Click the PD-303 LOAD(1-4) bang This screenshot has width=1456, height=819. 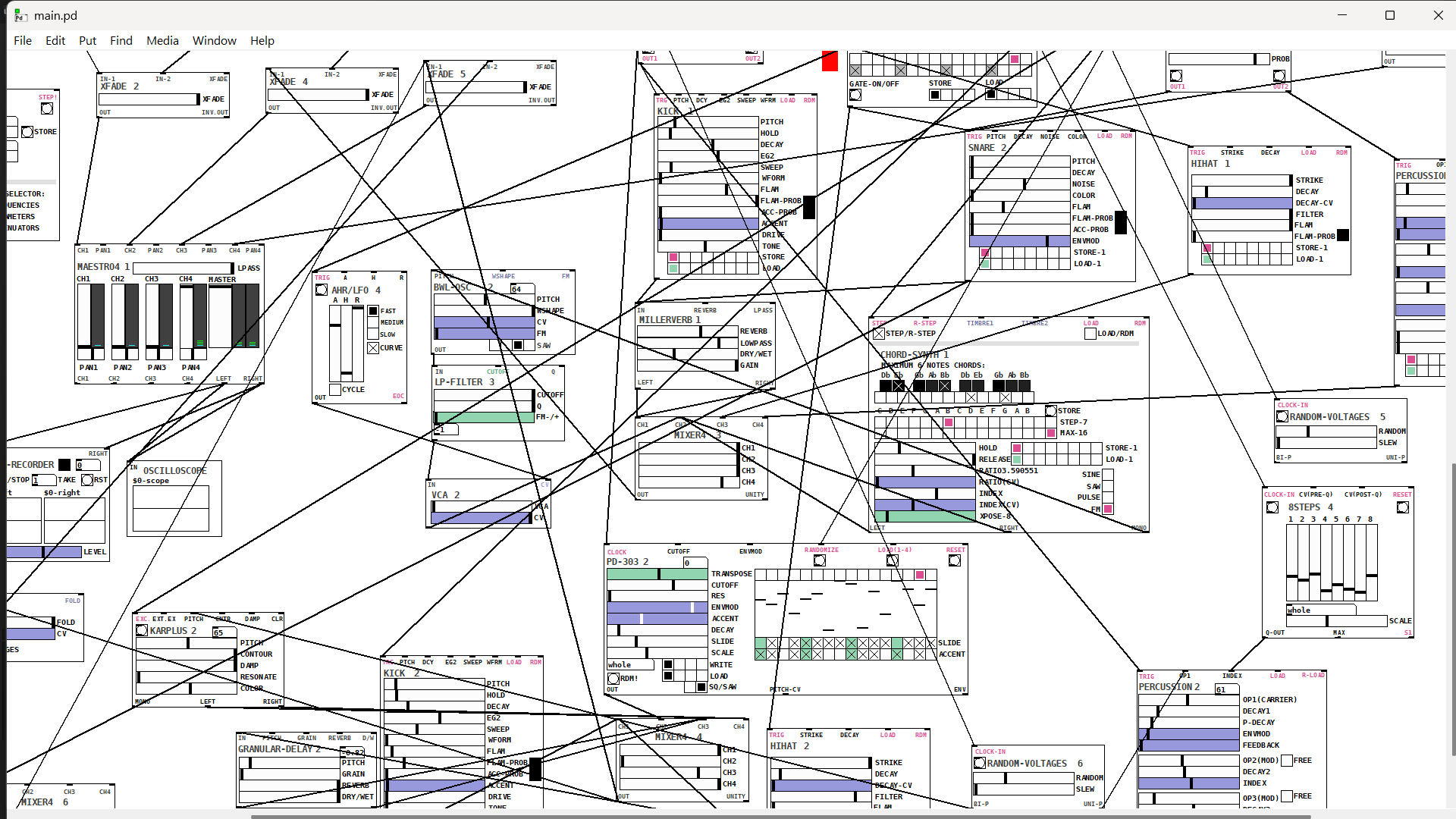[893, 560]
